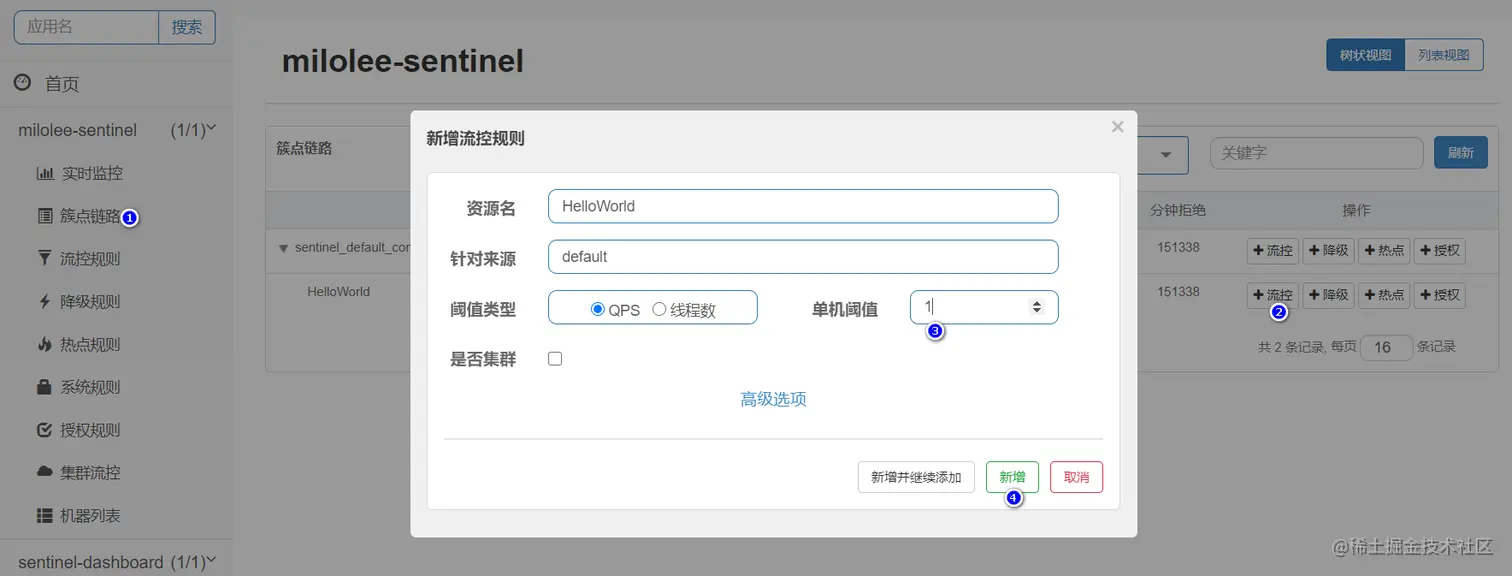Add 降级 for the HelloWorld row

[1328, 295]
